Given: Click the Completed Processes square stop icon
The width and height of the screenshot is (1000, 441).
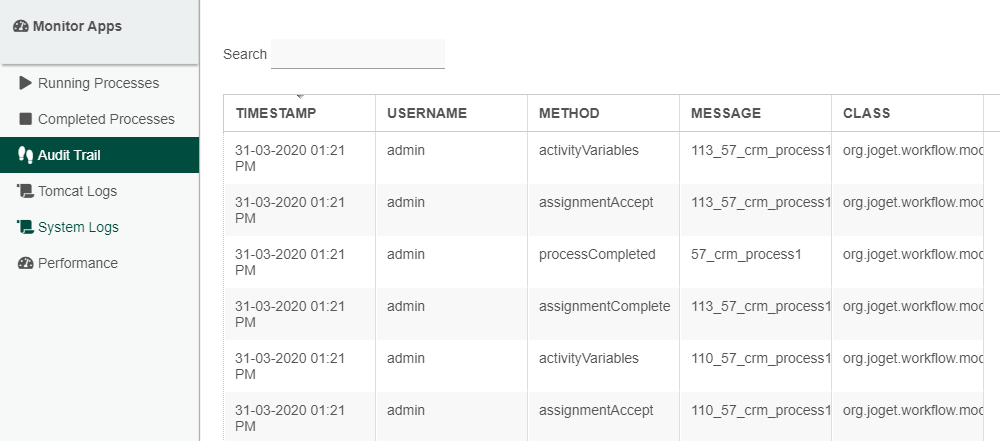Looking at the screenshot, I should pos(26,119).
